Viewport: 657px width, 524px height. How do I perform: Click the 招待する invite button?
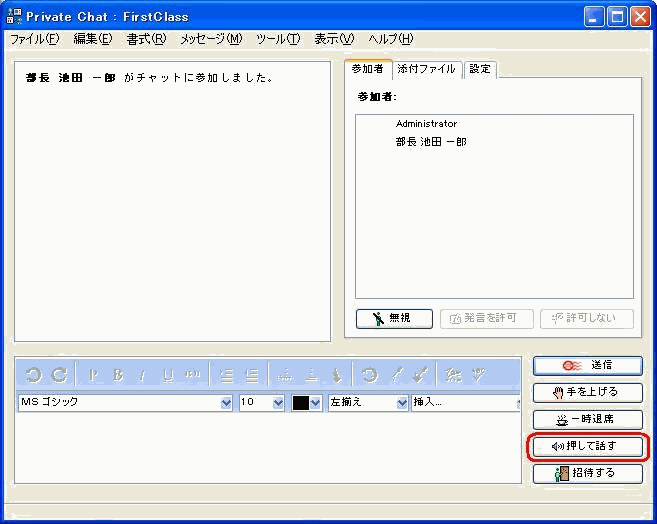pyautogui.click(x=587, y=473)
